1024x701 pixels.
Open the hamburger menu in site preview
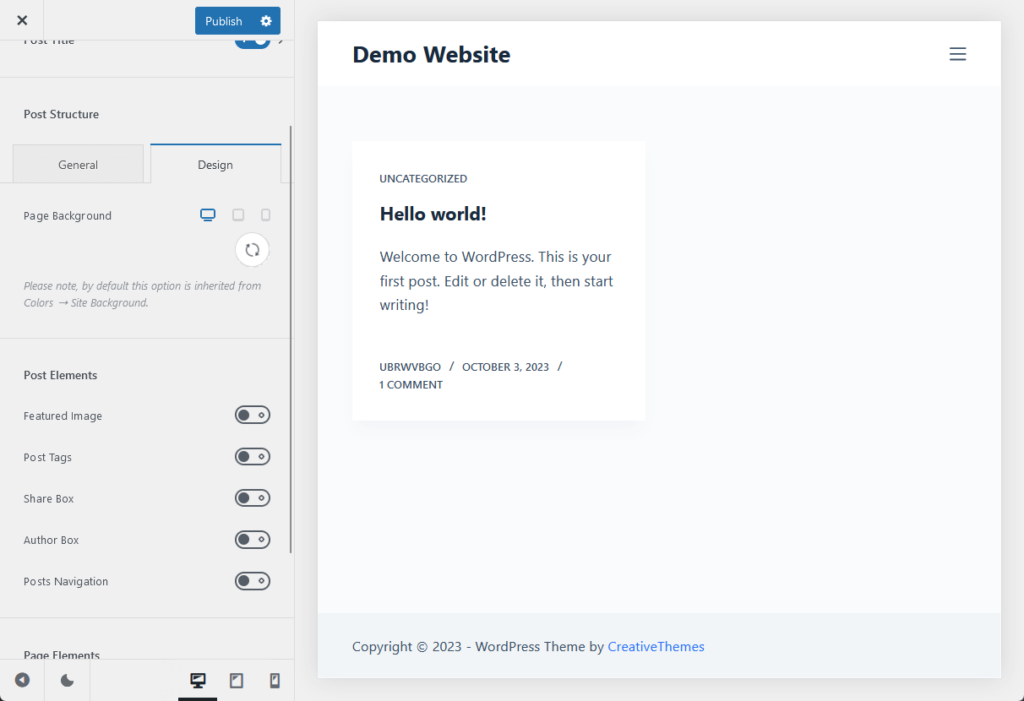click(957, 54)
